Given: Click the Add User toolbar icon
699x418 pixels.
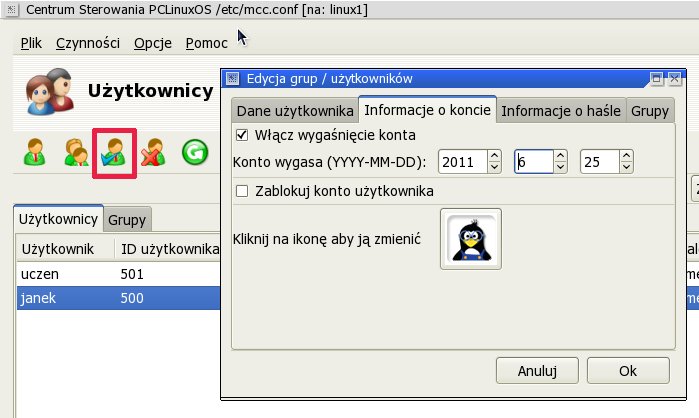Looking at the screenshot, I should click(35, 152).
